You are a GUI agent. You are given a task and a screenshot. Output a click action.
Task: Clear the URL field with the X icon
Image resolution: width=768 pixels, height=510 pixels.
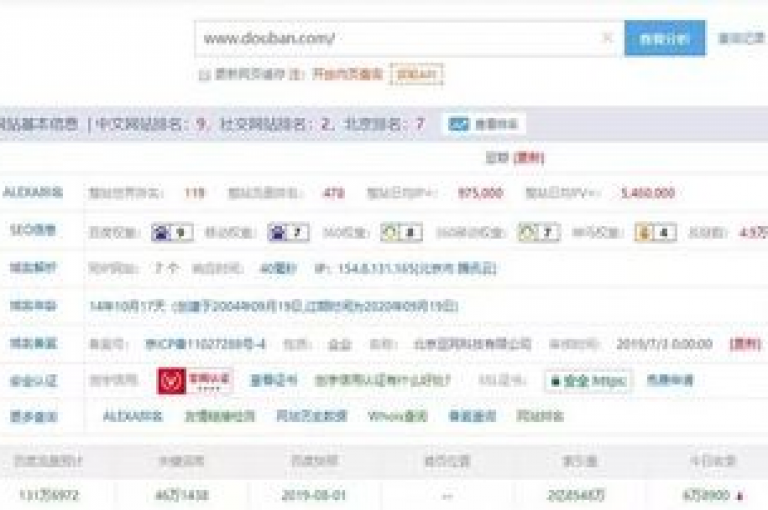pos(607,38)
